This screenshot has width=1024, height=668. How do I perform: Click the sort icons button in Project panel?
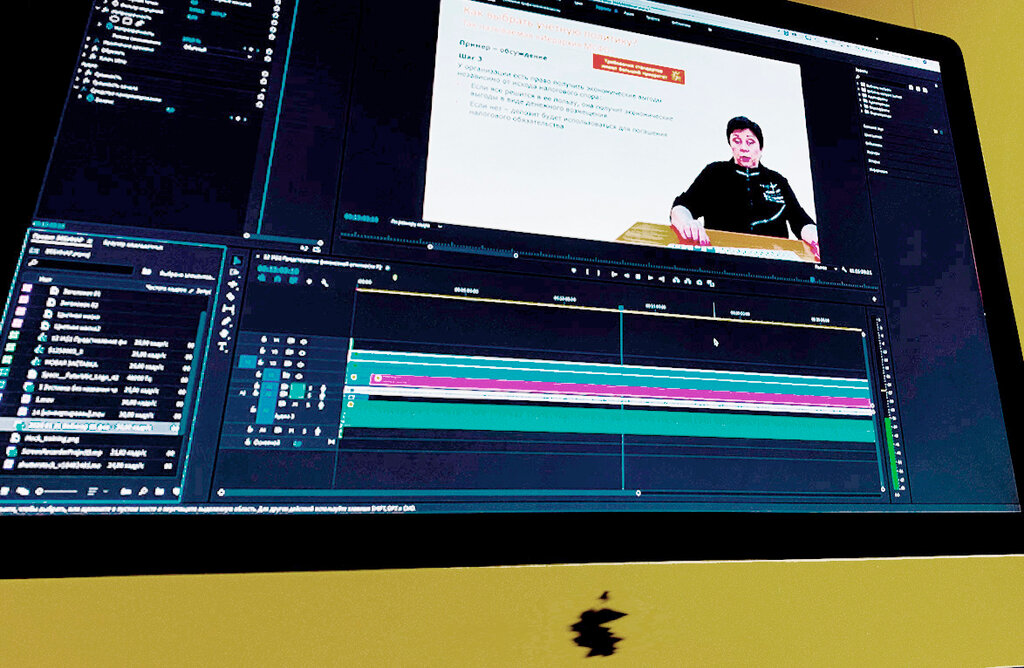pyautogui.click(x=92, y=491)
